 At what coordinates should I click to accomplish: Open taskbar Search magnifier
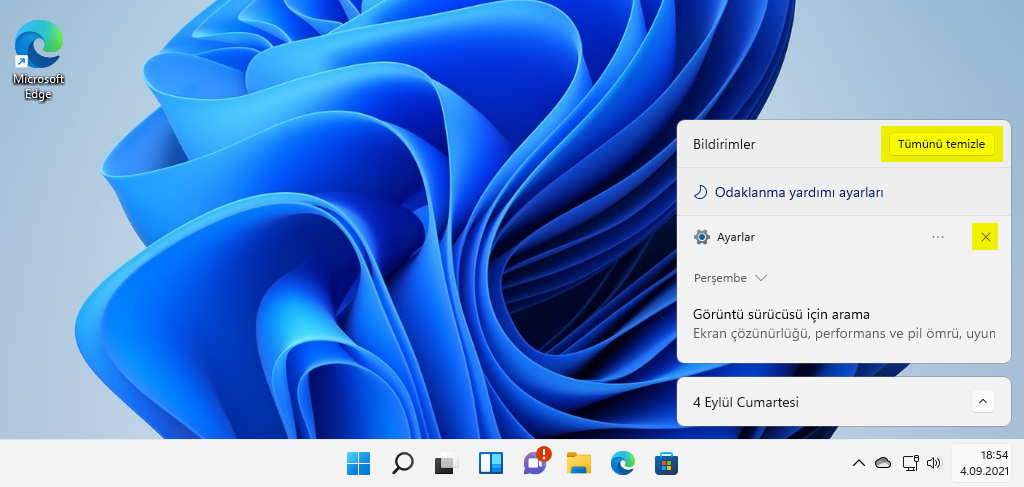coord(402,463)
